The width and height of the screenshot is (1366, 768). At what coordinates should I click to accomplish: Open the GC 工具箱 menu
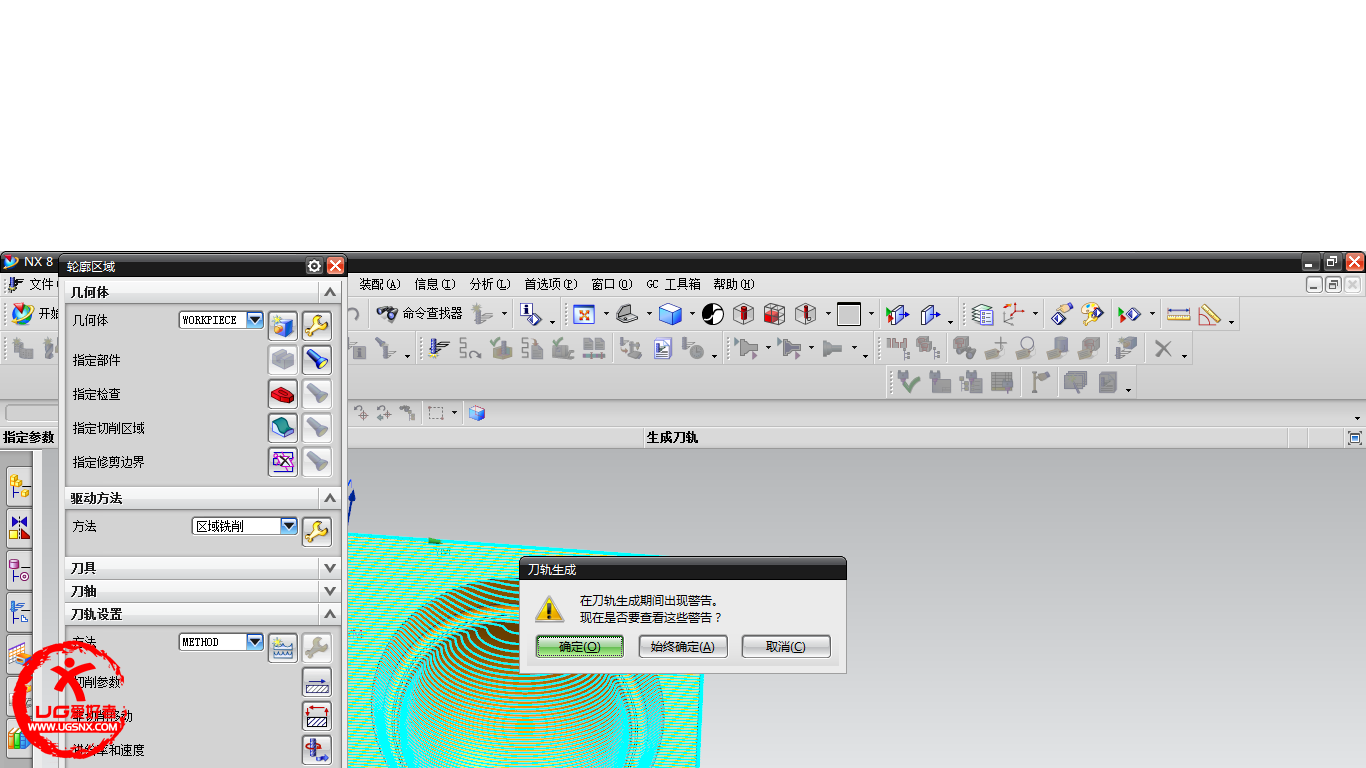coord(674,285)
